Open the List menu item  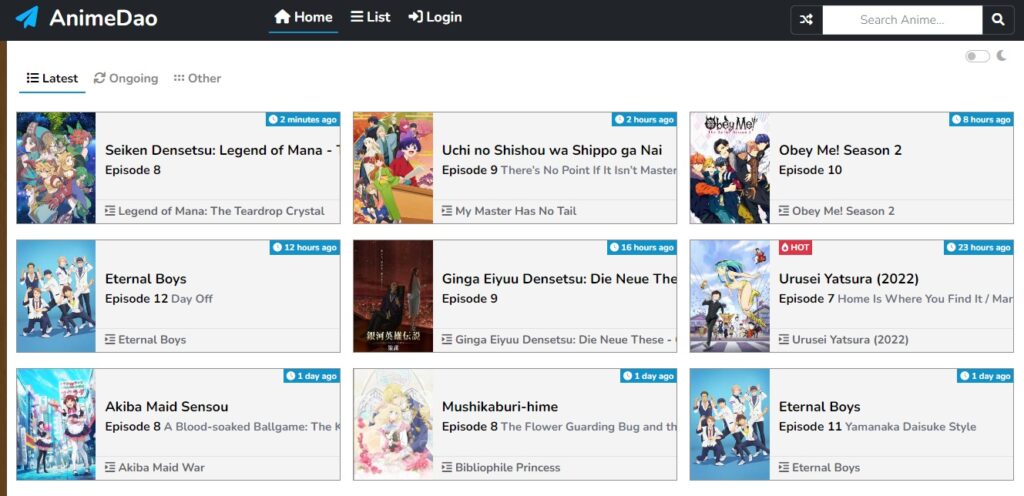click(370, 17)
